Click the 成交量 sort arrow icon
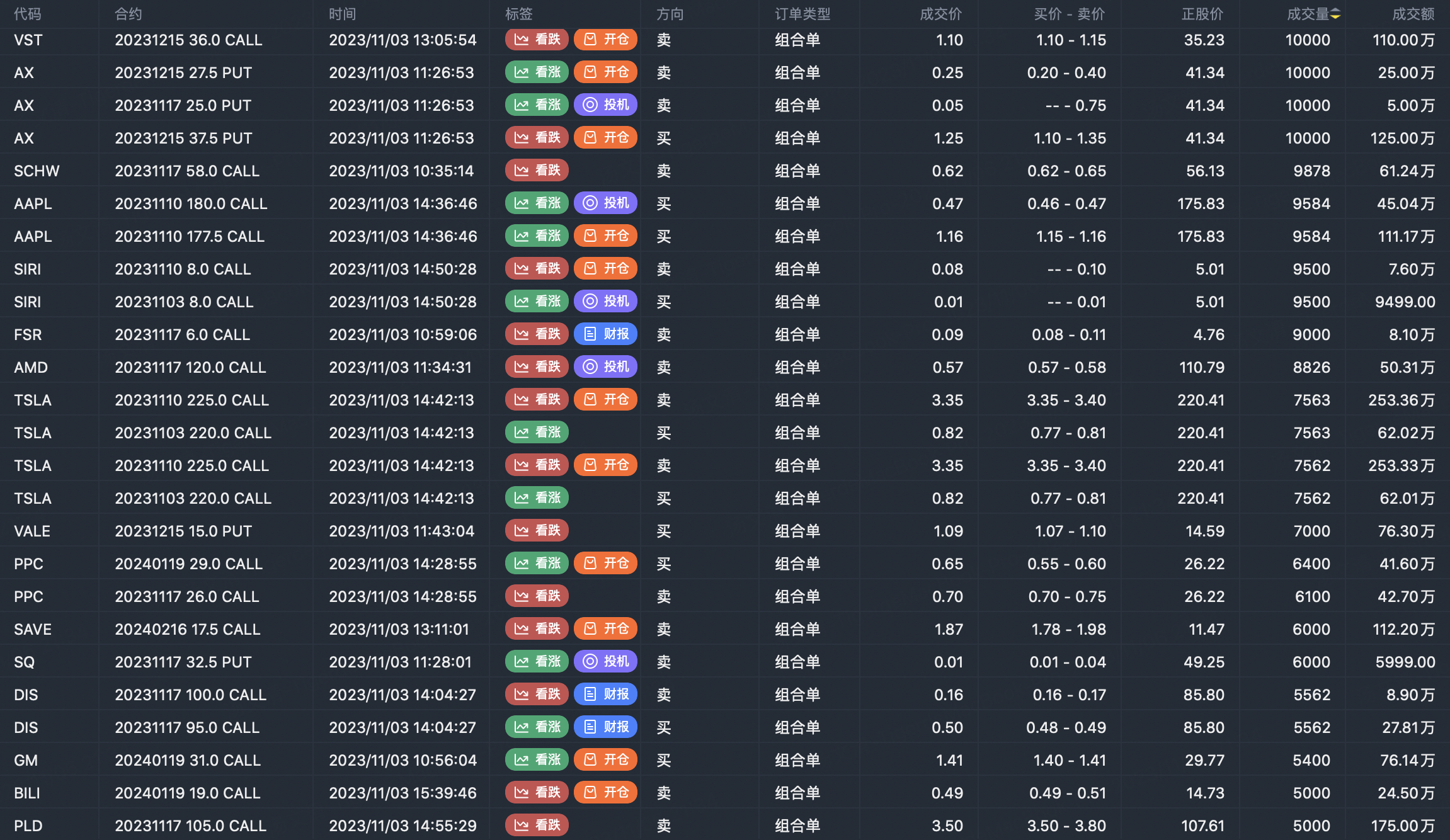Viewport: 1450px width, 840px height. pyautogui.click(x=1335, y=14)
